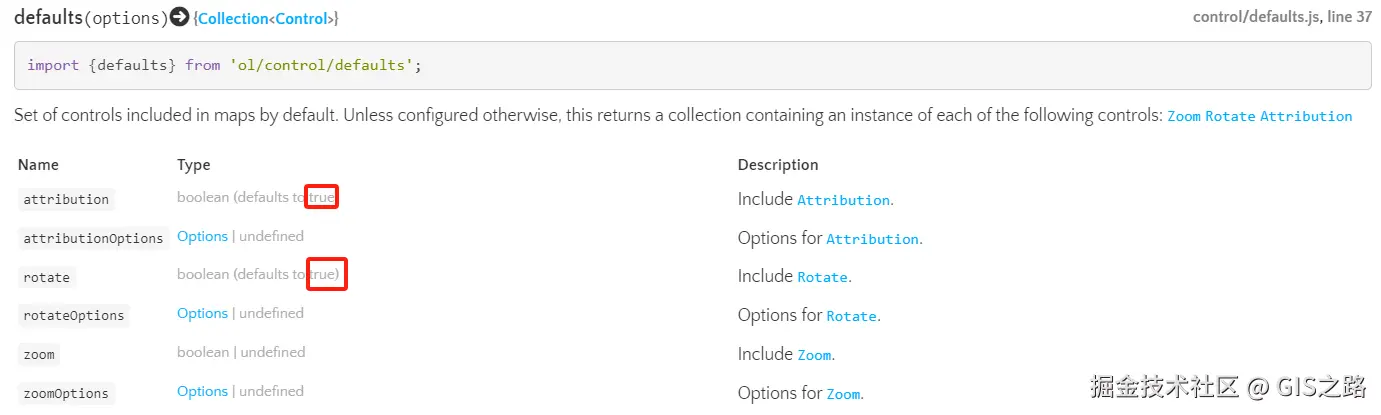
Task: Click the attributionOptions parameter name
Action: click(x=93, y=238)
